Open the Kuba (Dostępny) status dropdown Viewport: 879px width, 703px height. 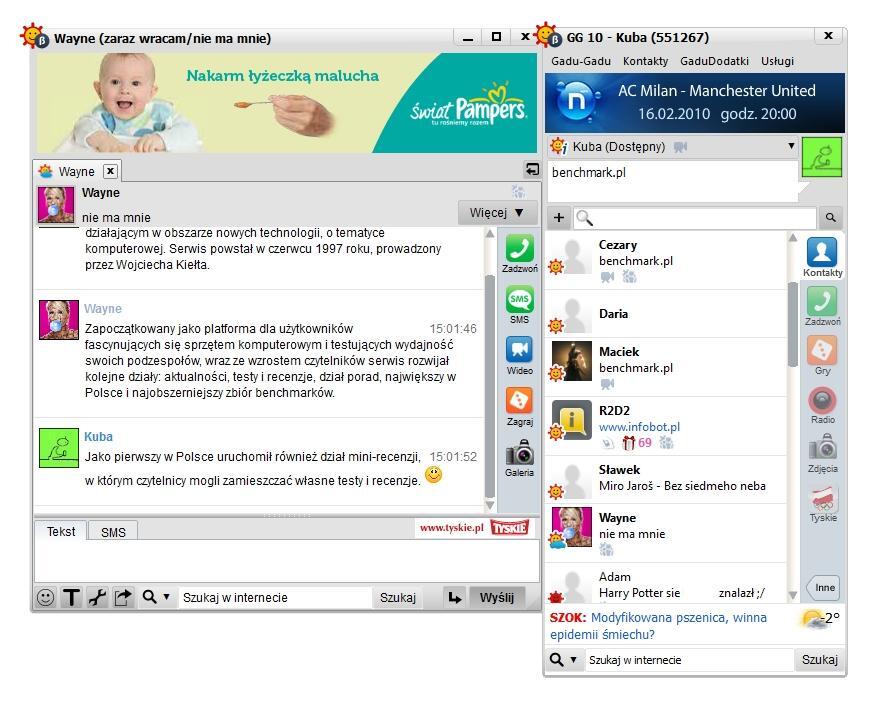[791, 146]
